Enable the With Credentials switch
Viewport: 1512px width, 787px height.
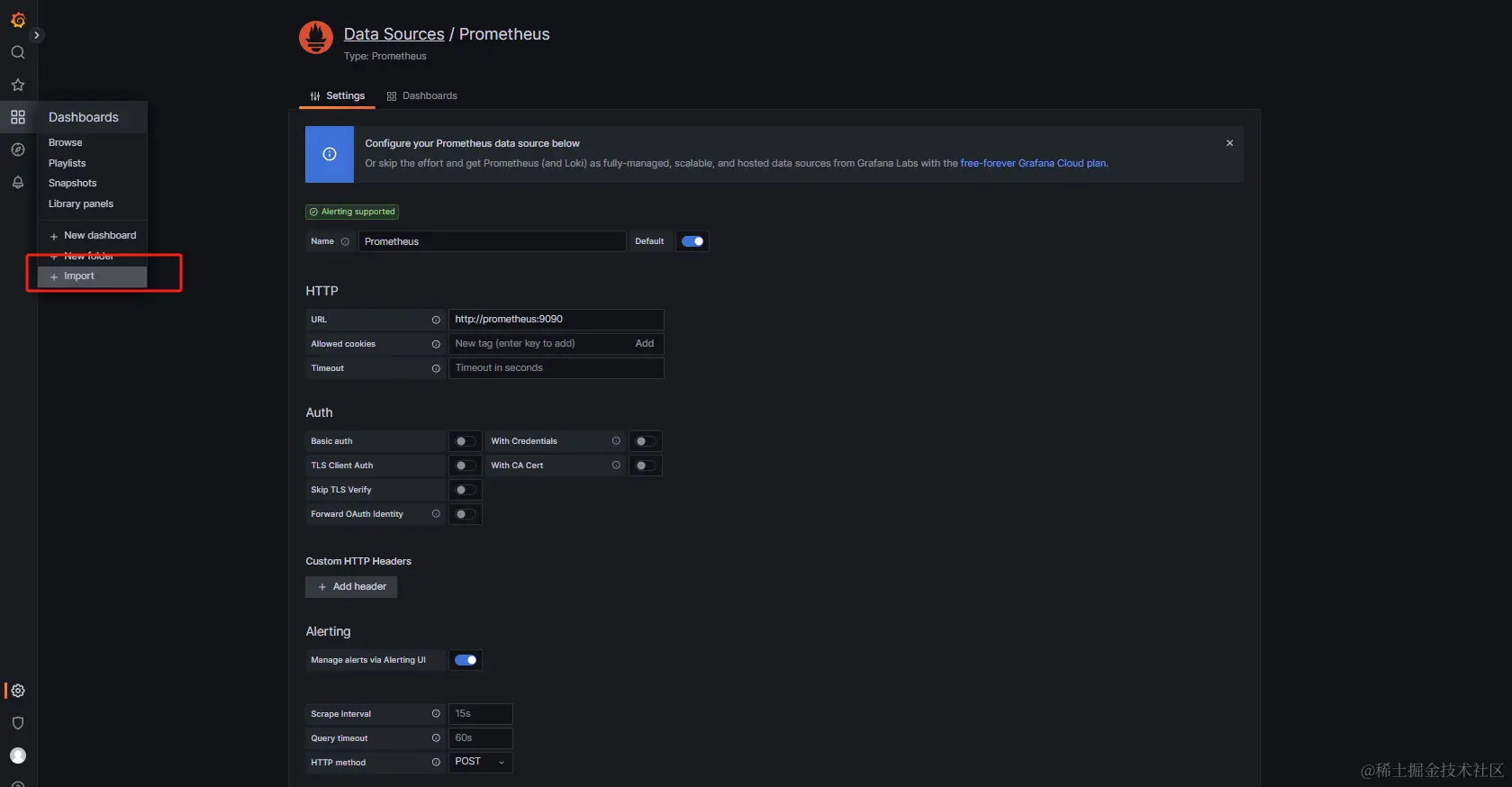coord(646,441)
